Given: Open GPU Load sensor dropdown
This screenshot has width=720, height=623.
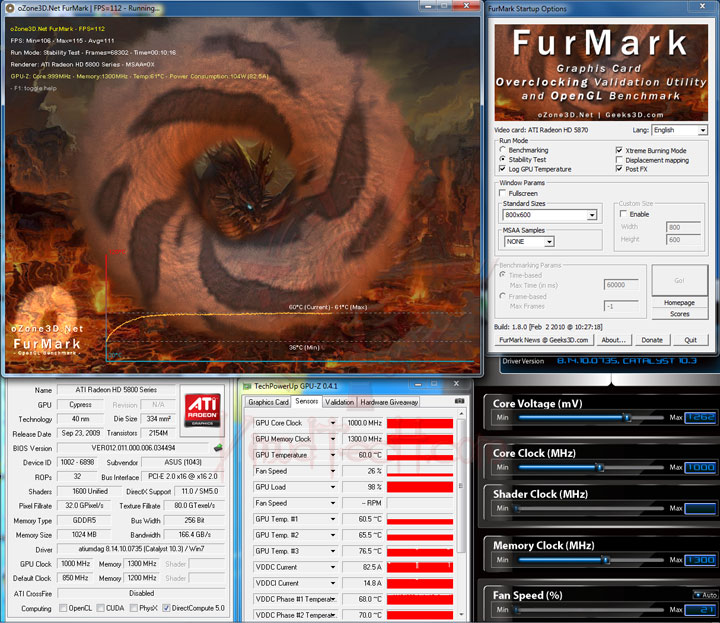Looking at the screenshot, I should pyautogui.click(x=333, y=487).
